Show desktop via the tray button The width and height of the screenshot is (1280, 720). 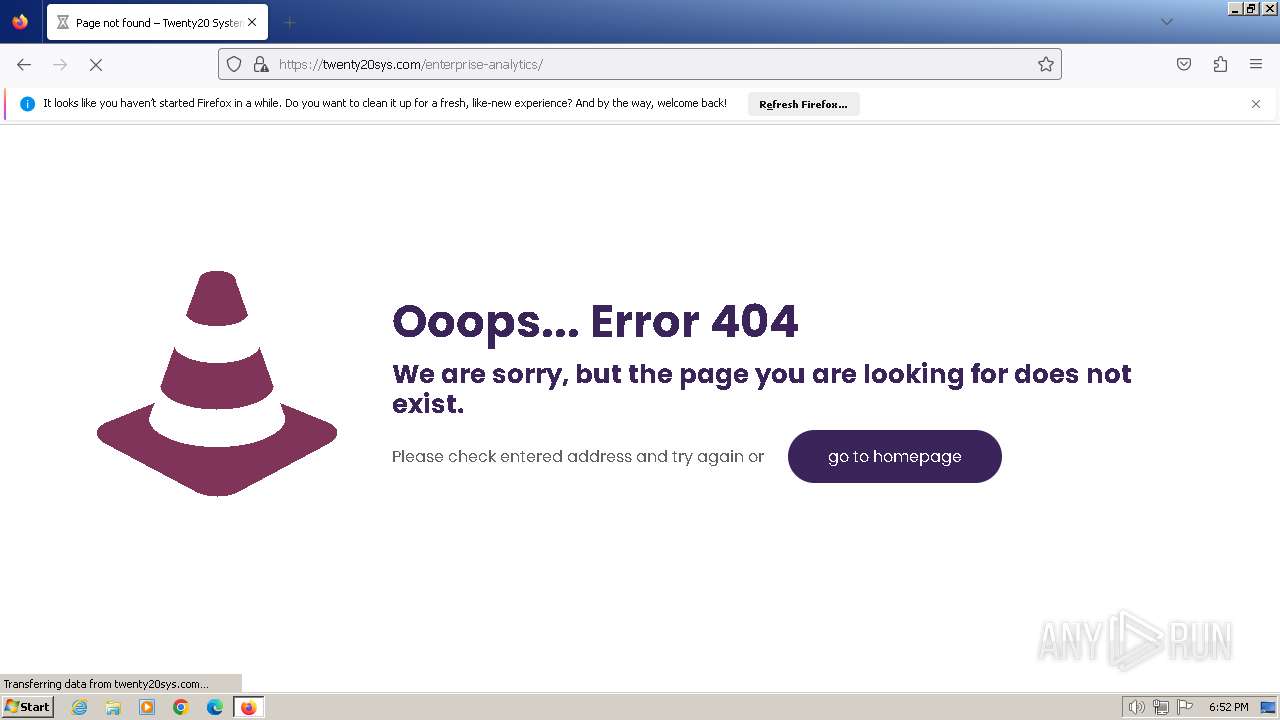point(1268,707)
